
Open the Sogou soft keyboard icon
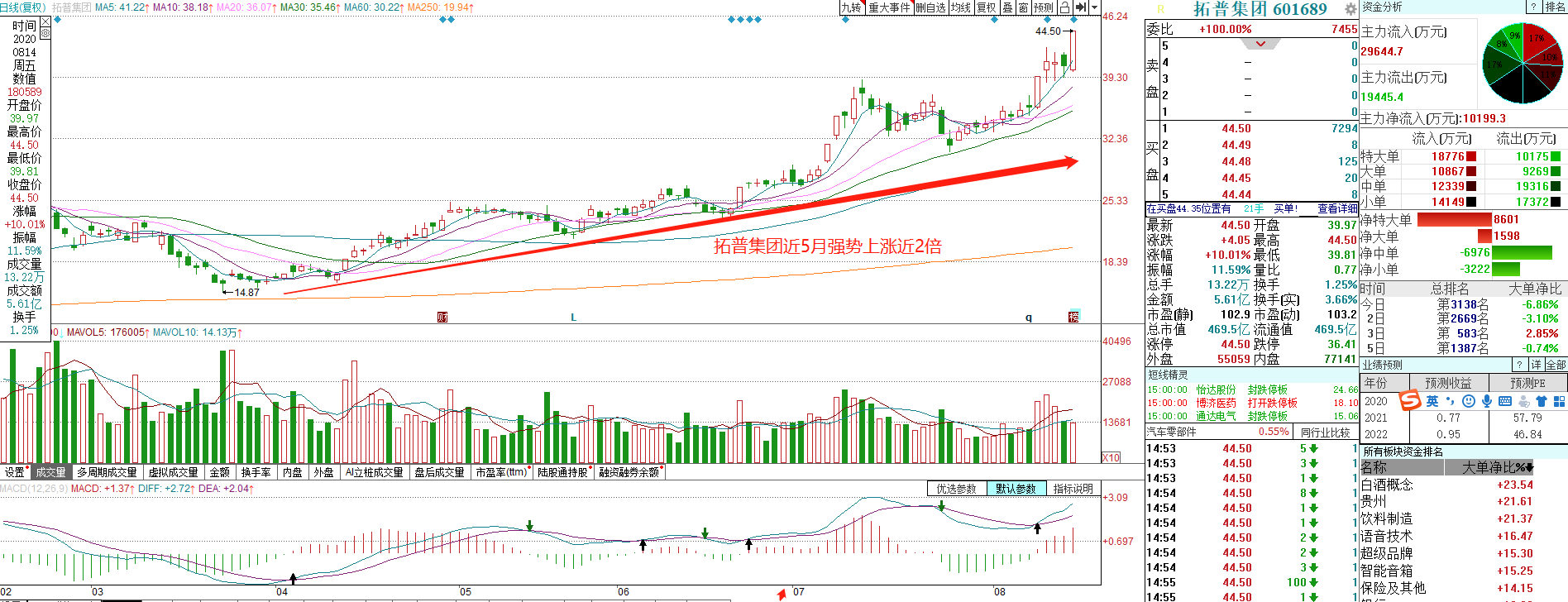1505,401
